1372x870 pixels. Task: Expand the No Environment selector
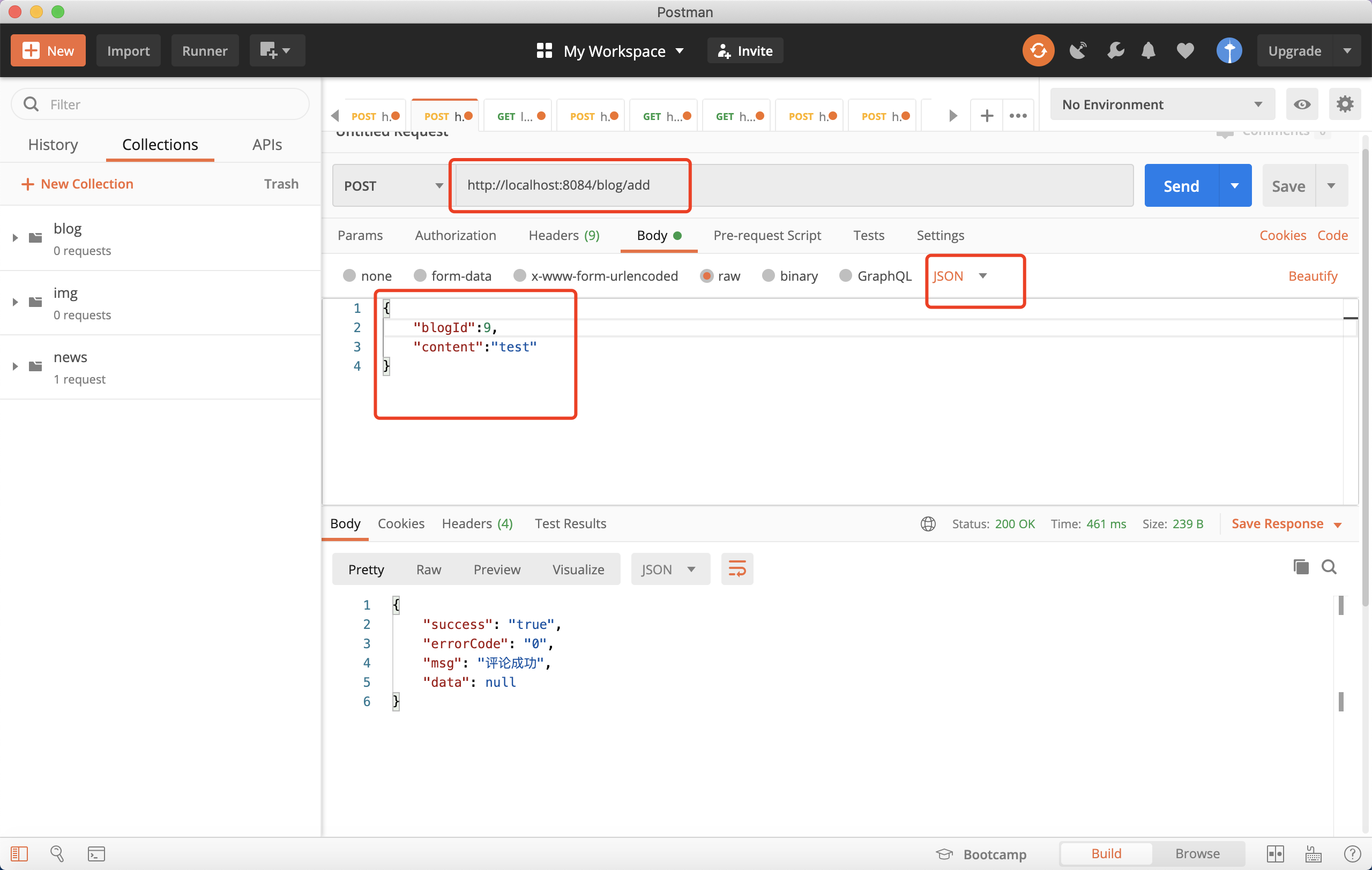[1161, 104]
